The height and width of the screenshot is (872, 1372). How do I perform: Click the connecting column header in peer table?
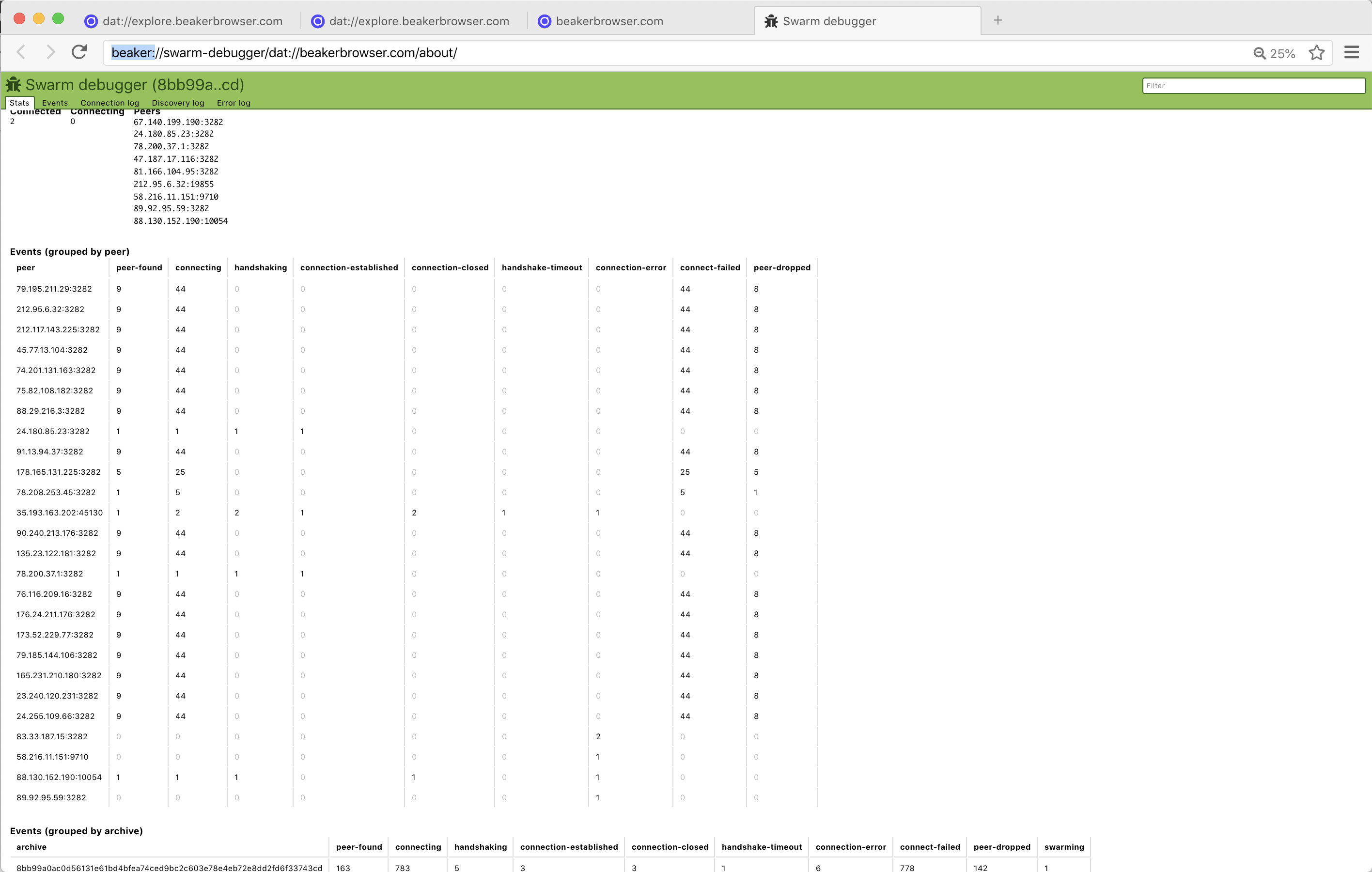[198, 268]
